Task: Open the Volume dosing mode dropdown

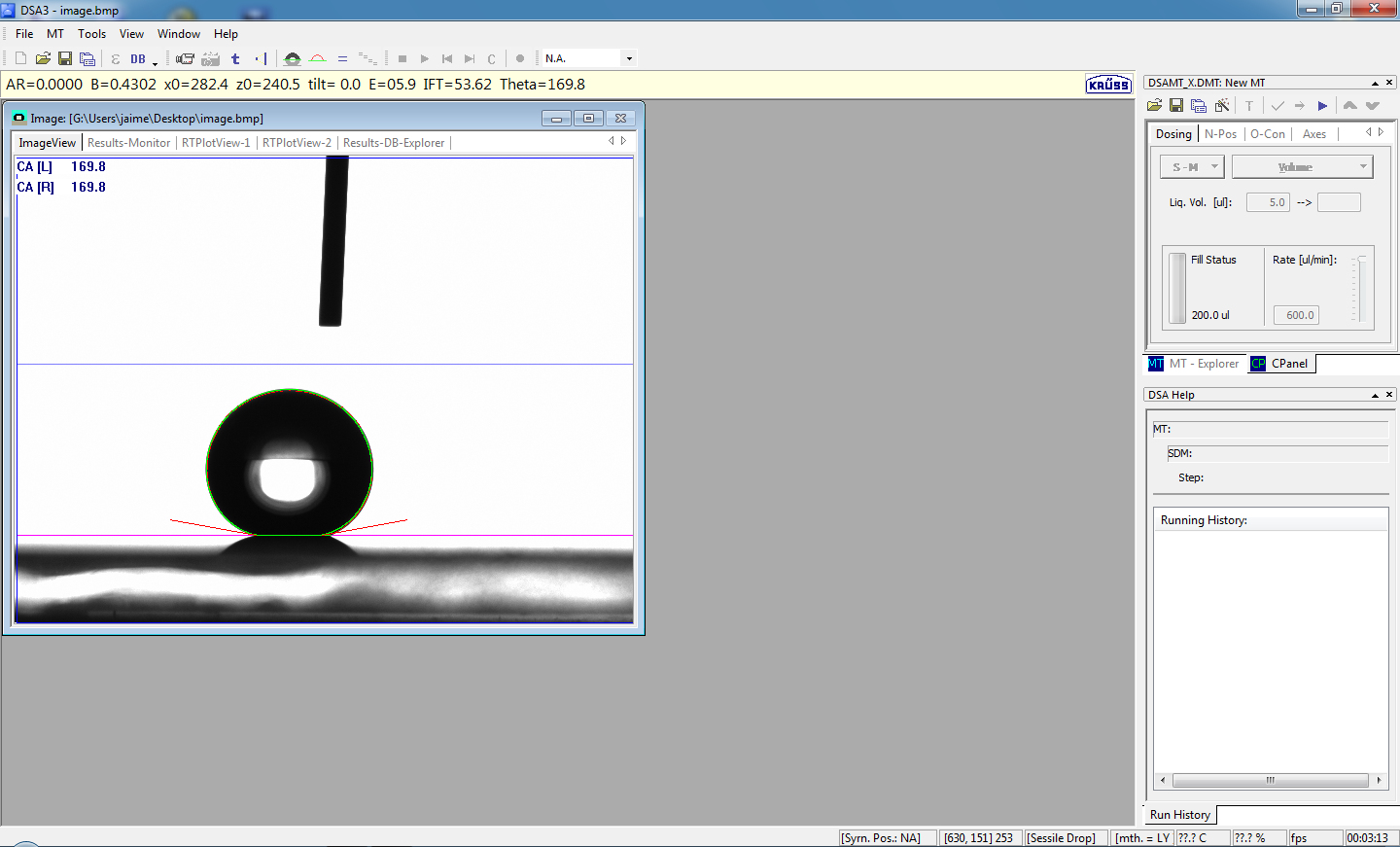Action: pos(1365,166)
